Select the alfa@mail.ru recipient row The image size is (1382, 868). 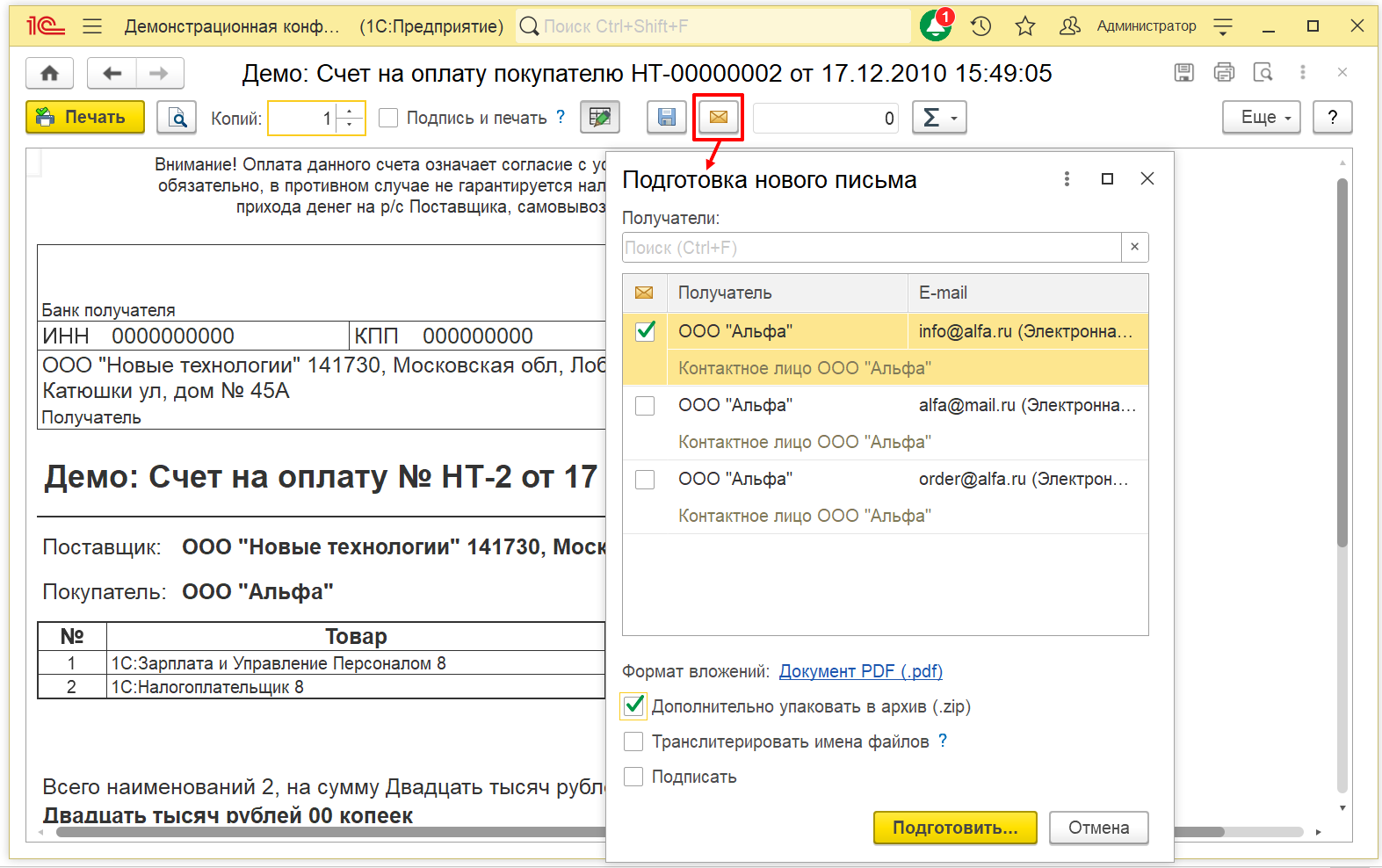886,423
